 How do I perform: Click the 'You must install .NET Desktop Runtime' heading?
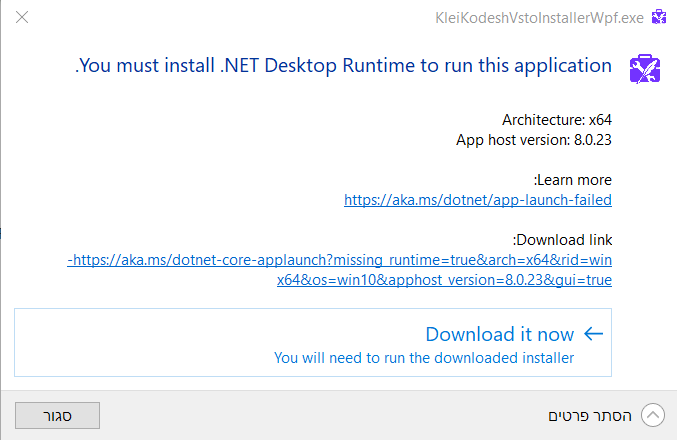coord(343,66)
